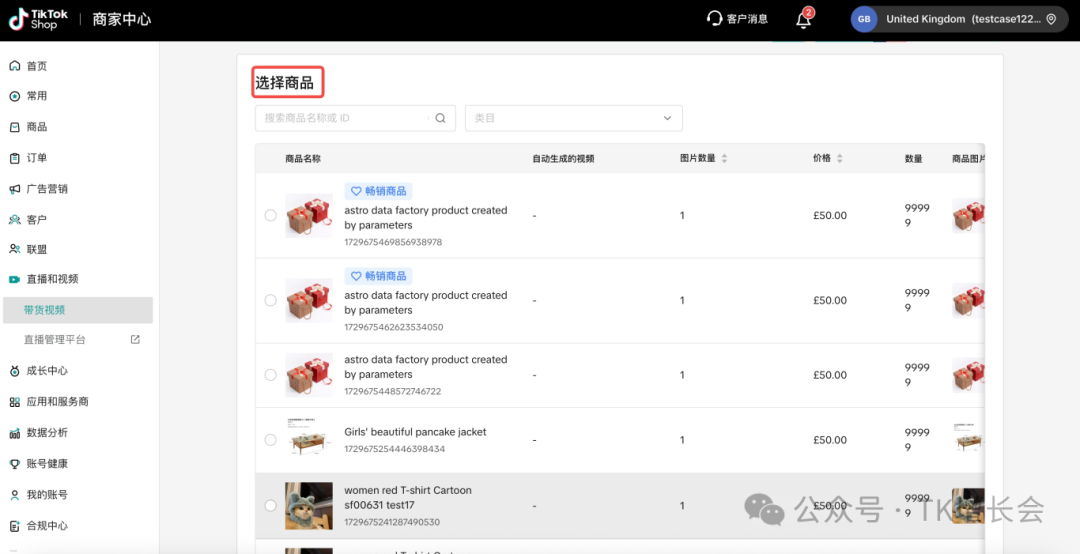1080x554 pixels.
Task: Click the 首页 home icon
Action: [14, 66]
